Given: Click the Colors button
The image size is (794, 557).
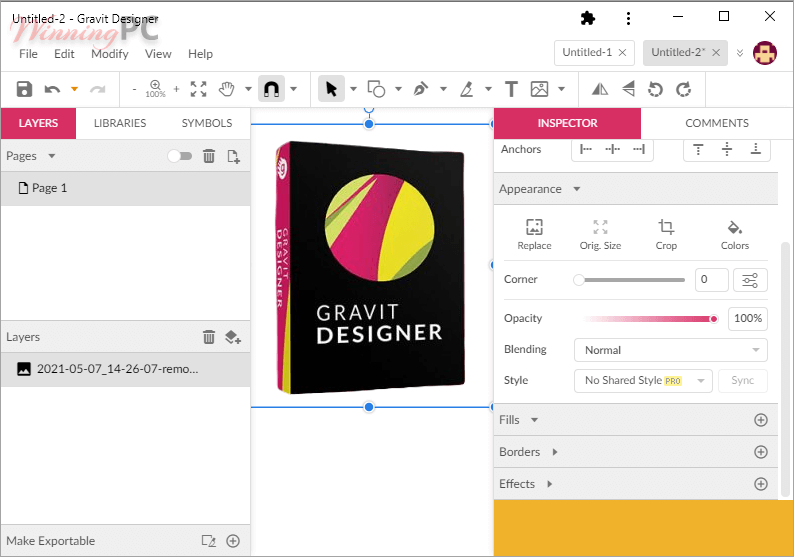Looking at the screenshot, I should (x=735, y=234).
